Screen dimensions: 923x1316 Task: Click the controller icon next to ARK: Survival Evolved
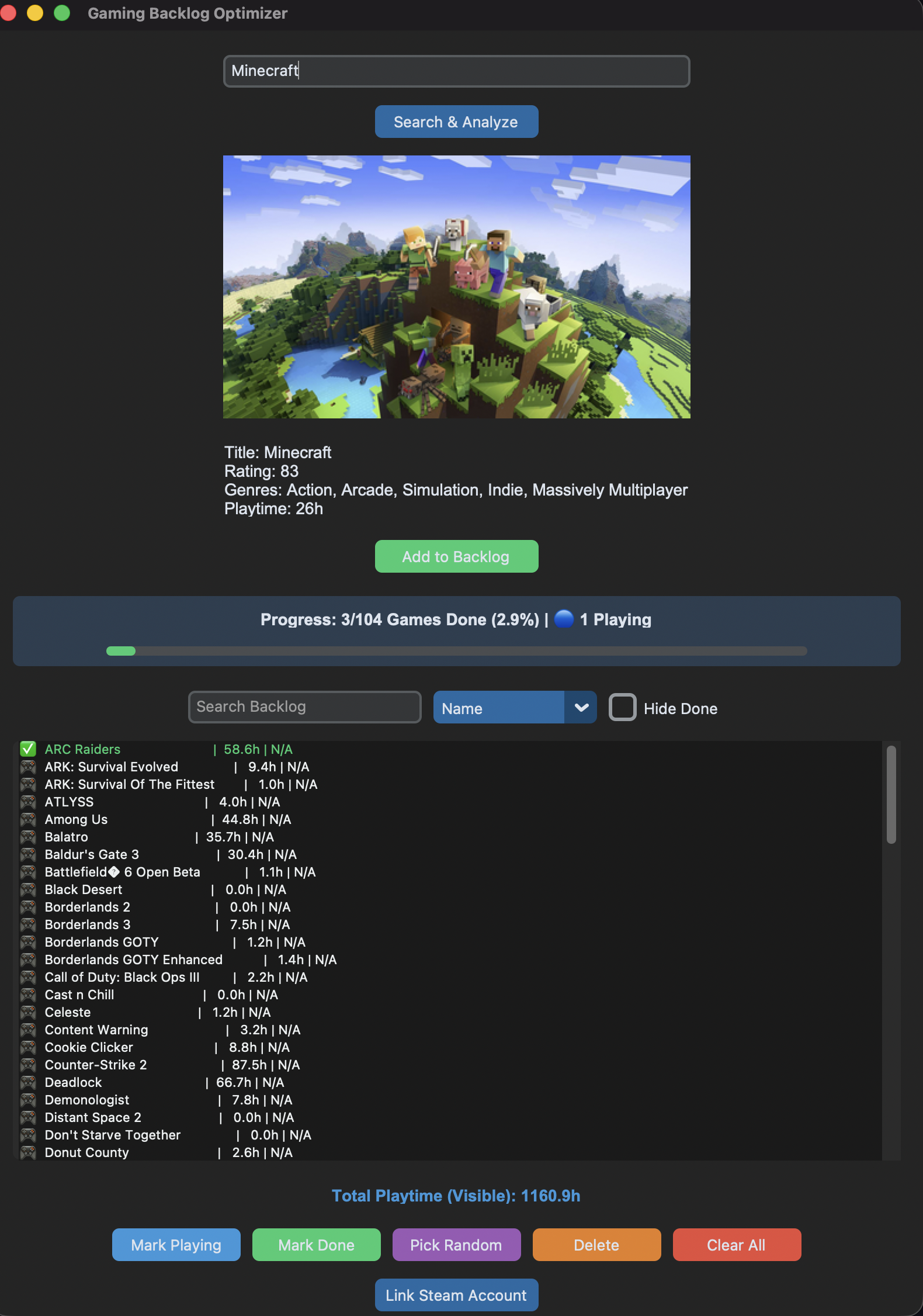pos(28,766)
